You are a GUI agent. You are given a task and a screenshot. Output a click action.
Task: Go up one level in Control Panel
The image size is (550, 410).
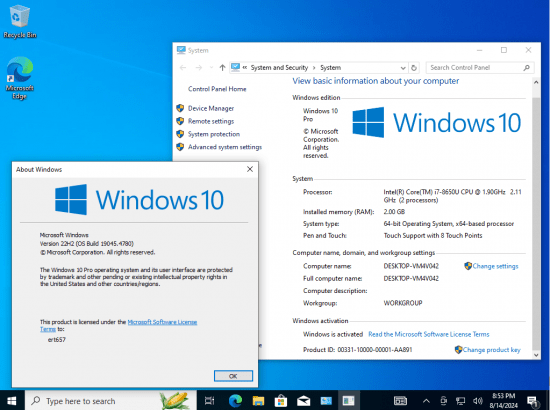pyautogui.click(x=222, y=68)
